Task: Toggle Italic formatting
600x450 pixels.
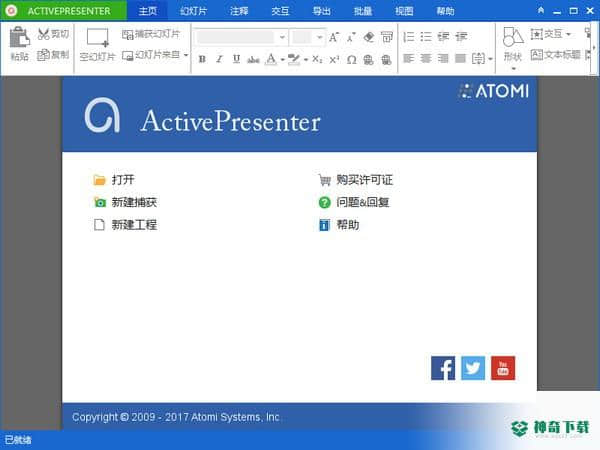Action: click(219, 59)
